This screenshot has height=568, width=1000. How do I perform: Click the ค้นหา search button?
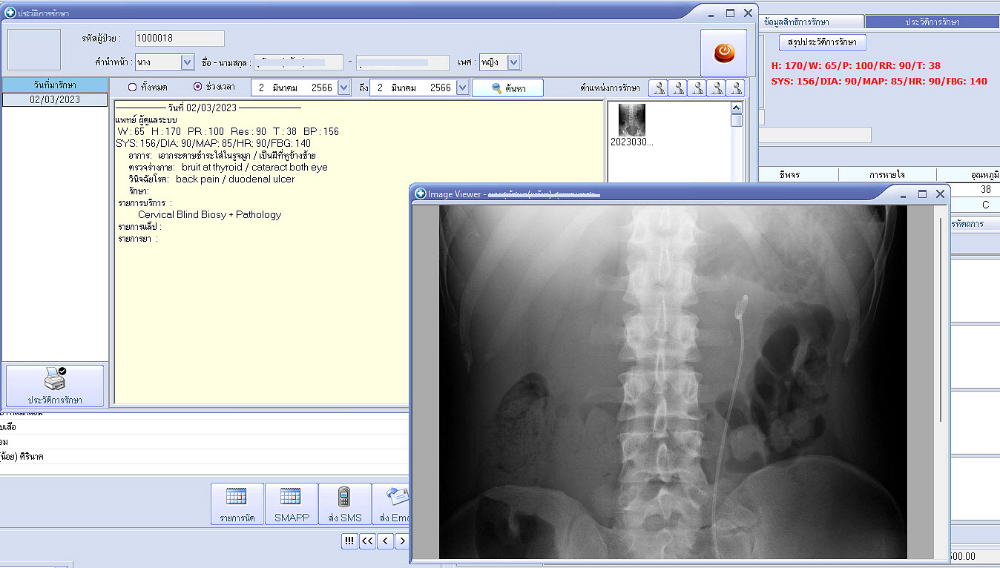(x=508, y=88)
